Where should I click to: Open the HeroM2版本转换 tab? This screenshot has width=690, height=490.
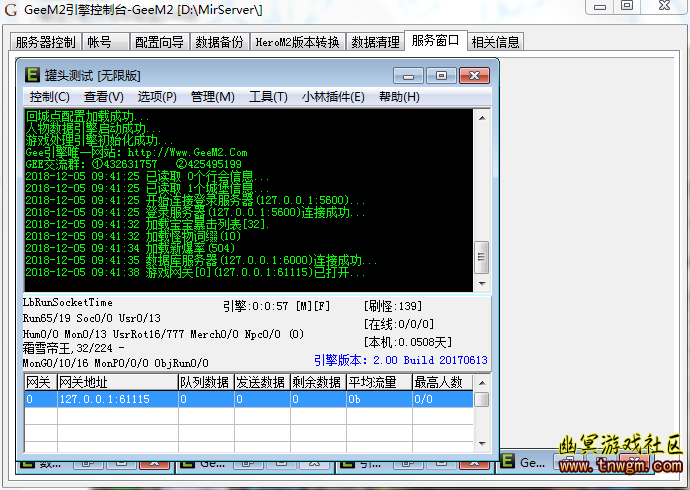[x=298, y=42]
